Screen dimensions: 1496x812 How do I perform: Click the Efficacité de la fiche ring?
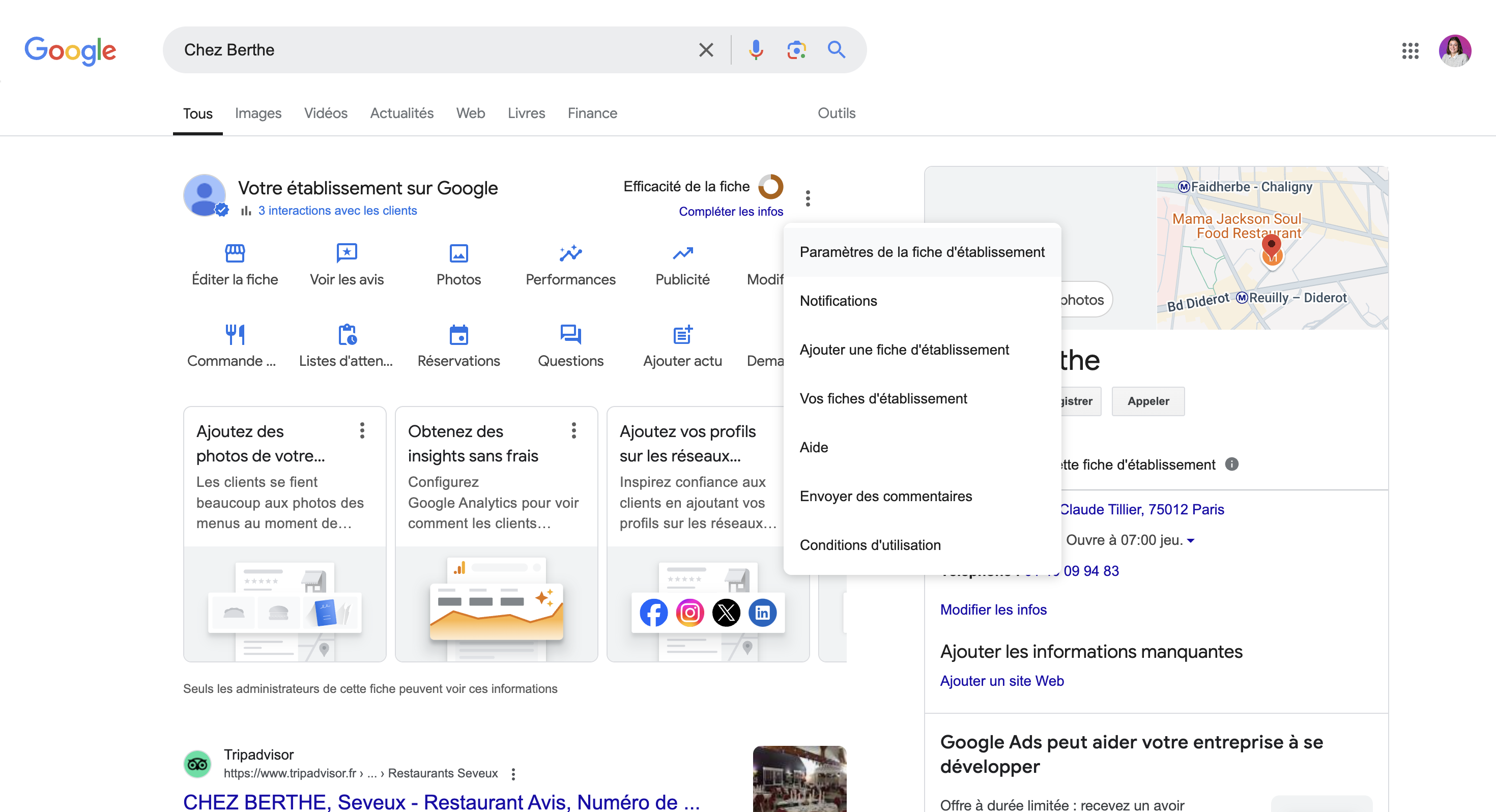(771, 186)
